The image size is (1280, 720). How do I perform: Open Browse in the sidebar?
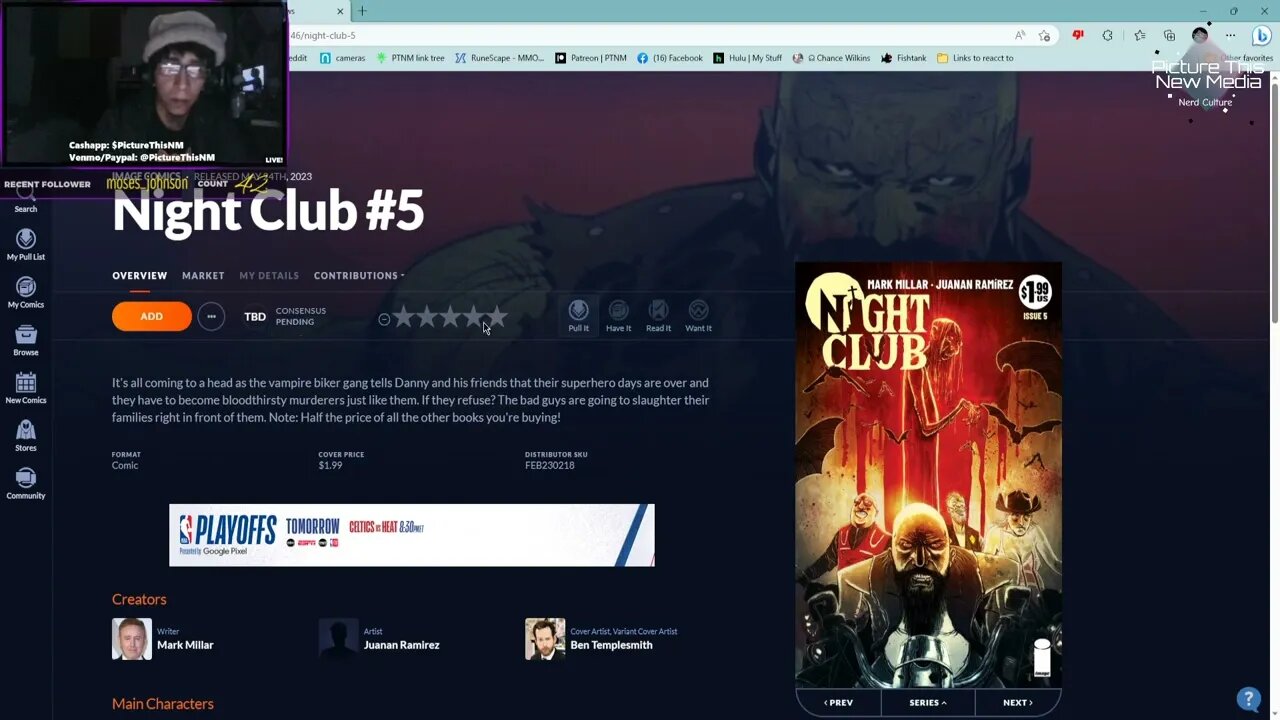[x=26, y=341]
